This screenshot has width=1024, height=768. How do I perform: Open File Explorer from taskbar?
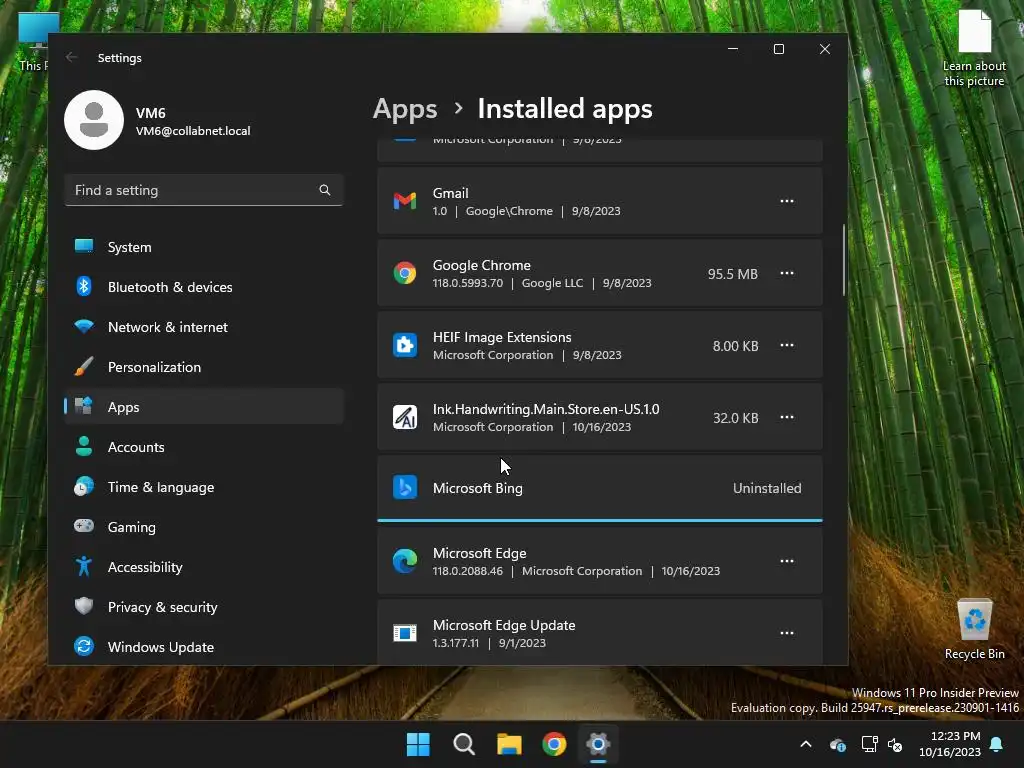[509, 744]
